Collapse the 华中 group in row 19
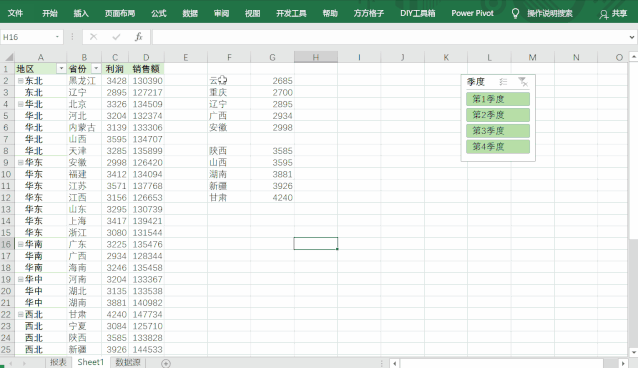638x368 pixels. click(20, 279)
